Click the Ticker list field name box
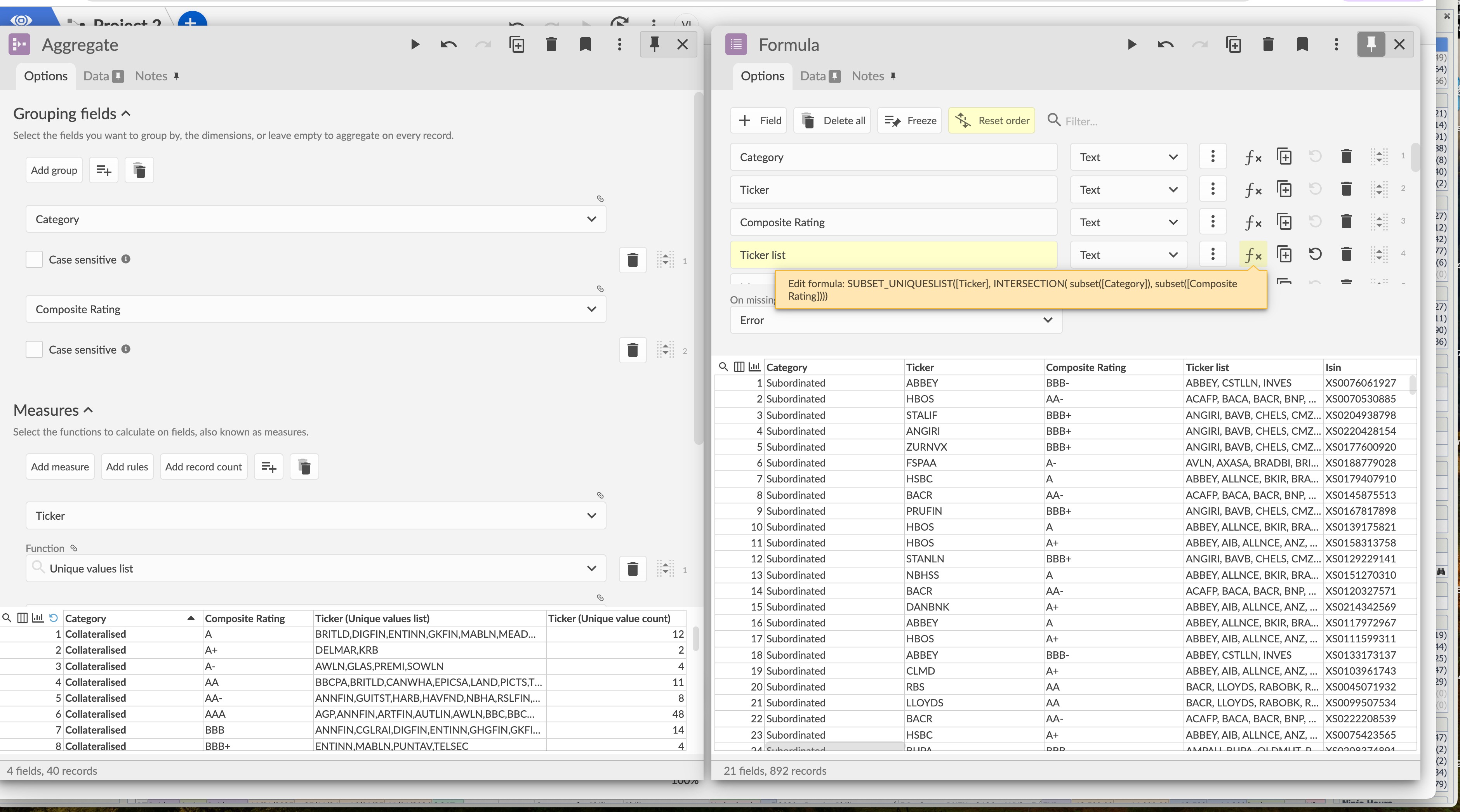 pos(894,255)
